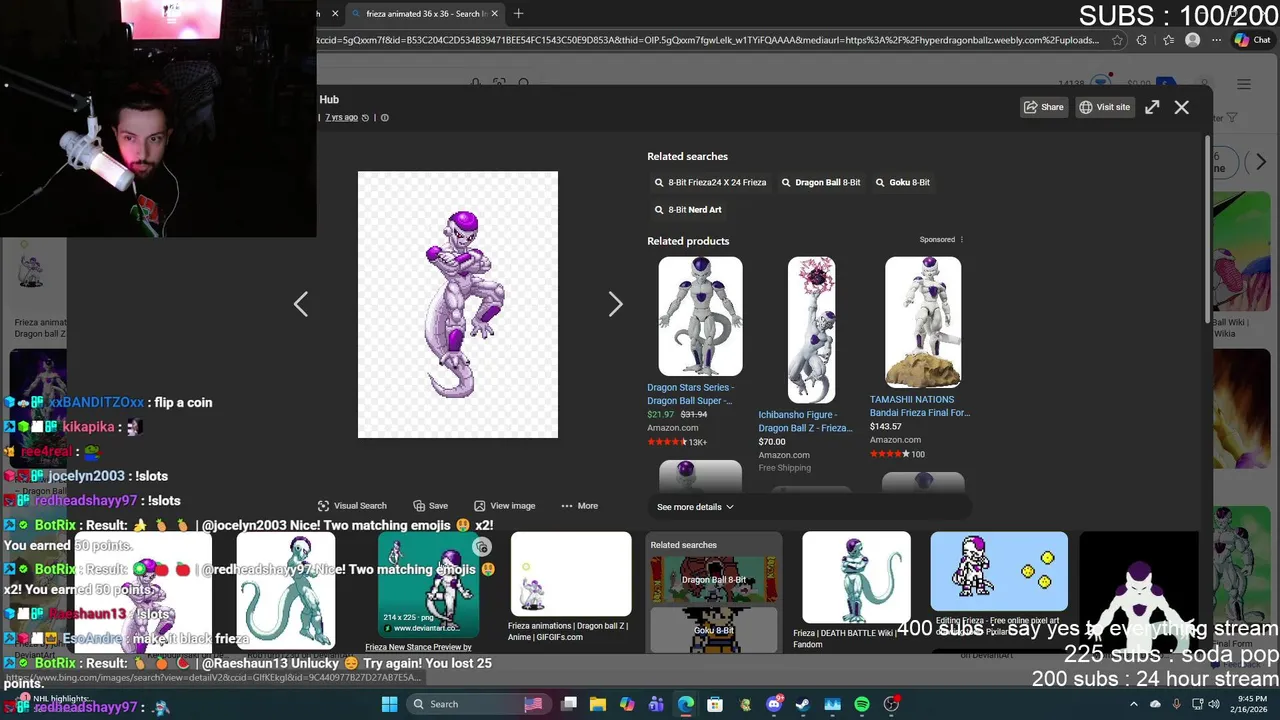The height and width of the screenshot is (720, 1280).
Task: Click the 7 yrs ago date link
Action: coord(341,117)
